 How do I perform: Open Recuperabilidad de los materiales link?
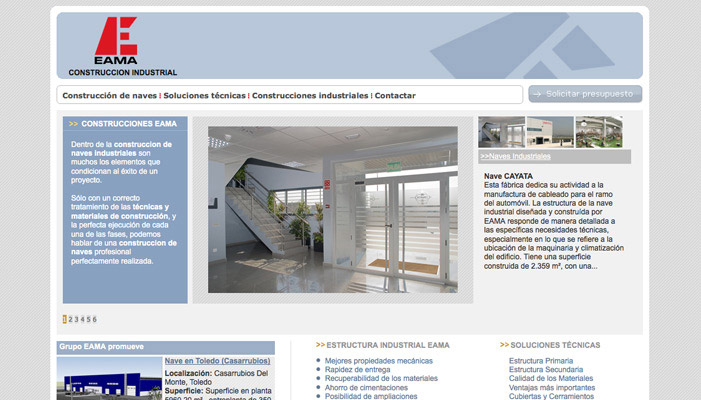[381, 378]
